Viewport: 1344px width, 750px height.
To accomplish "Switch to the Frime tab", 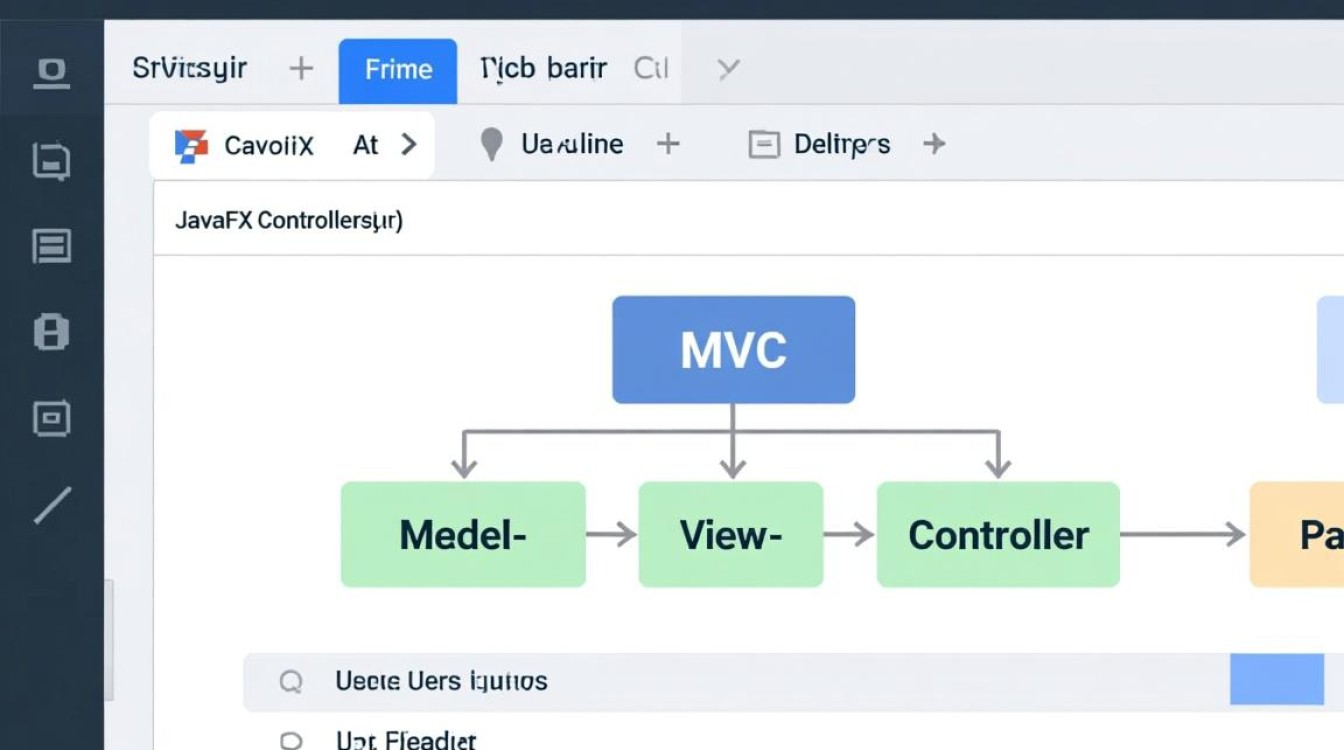I will [x=398, y=70].
